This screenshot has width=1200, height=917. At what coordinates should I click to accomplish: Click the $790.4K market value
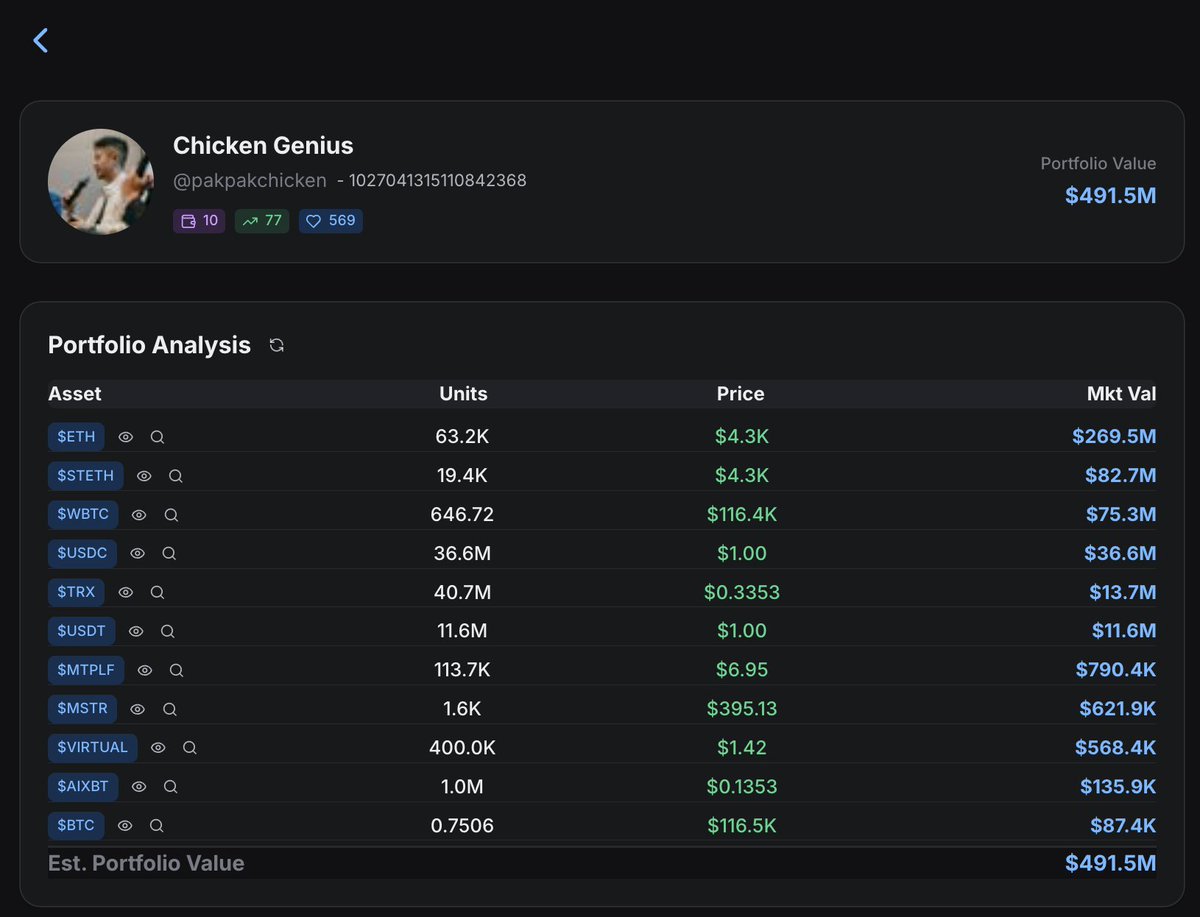1116,670
